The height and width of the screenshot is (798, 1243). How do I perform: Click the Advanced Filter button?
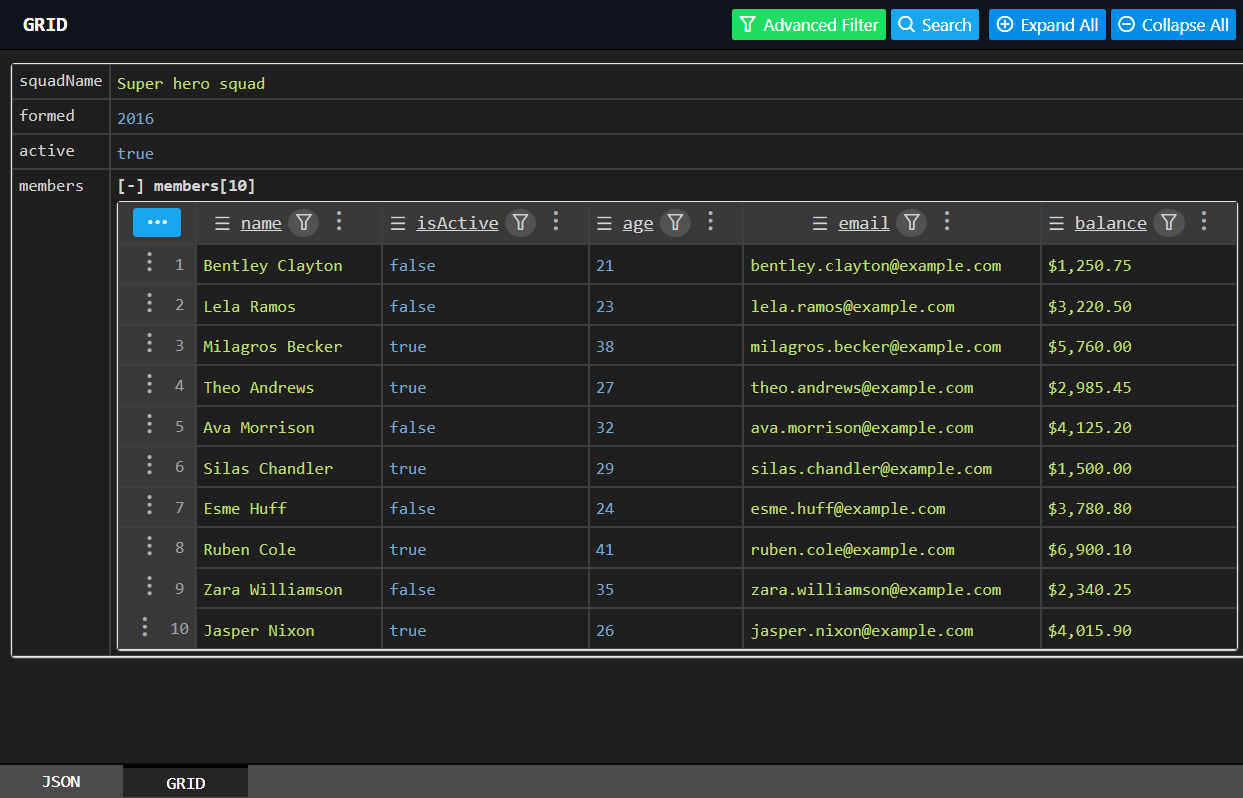point(808,24)
